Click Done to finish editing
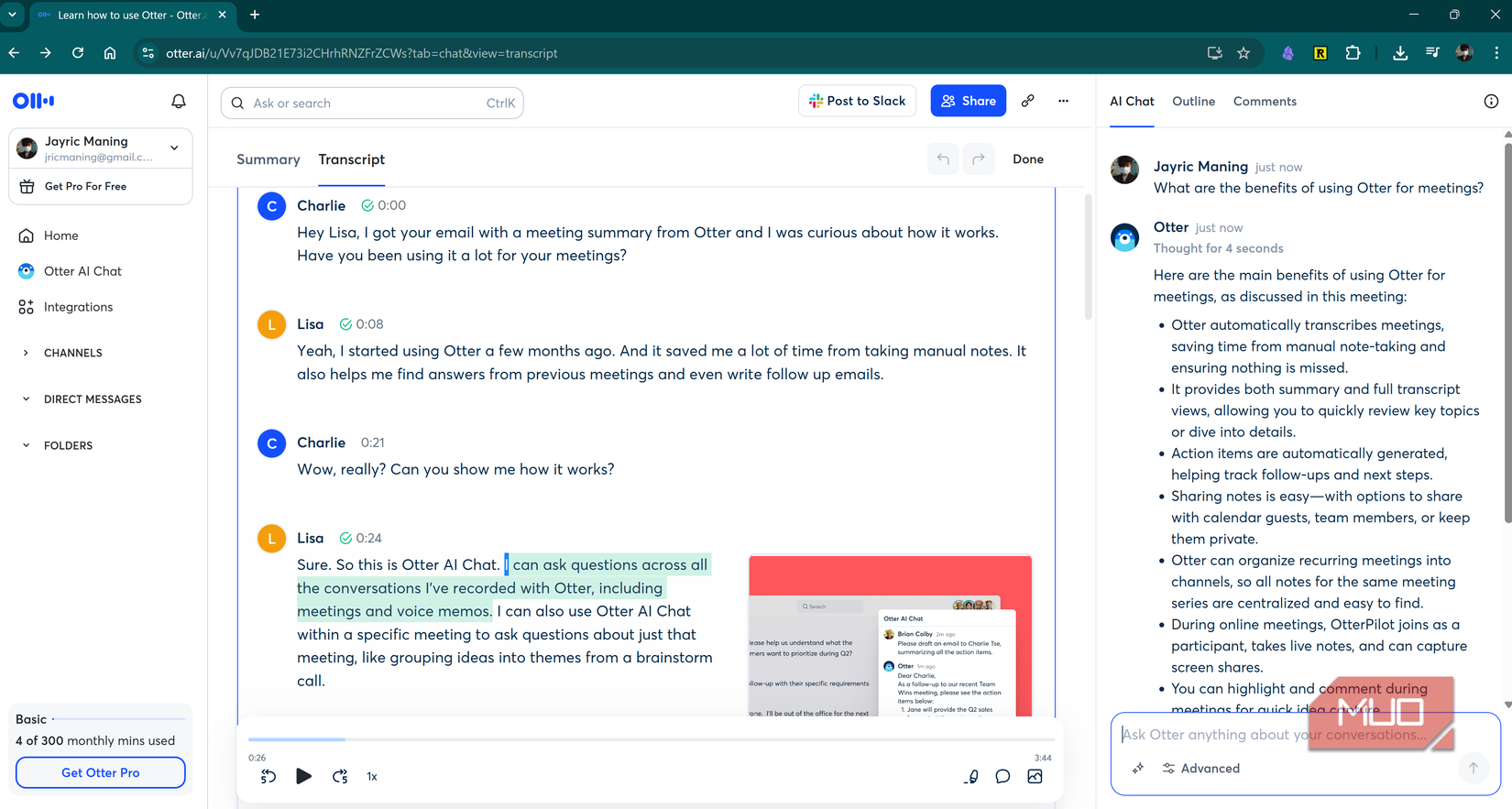This screenshot has width=1512, height=809. pos(1028,159)
